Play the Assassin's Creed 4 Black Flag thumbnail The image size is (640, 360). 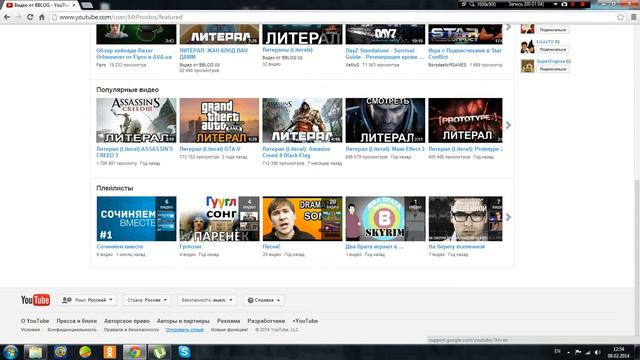[302, 120]
